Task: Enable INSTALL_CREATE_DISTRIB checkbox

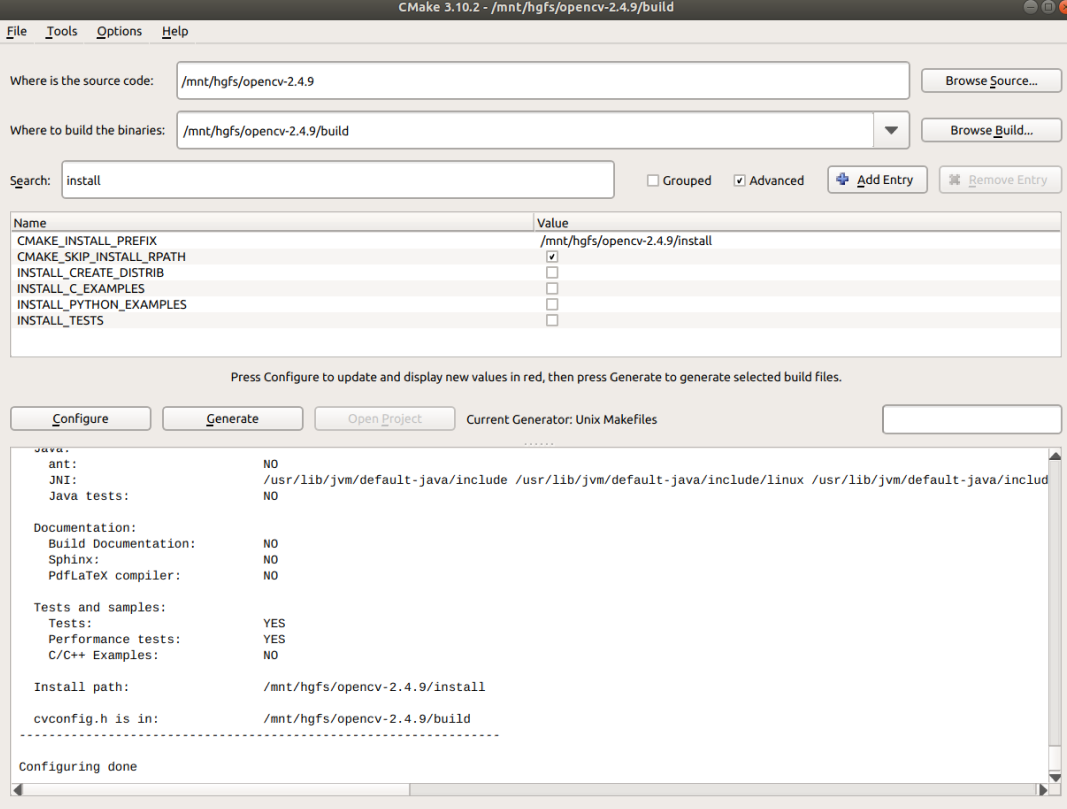Action: point(552,272)
